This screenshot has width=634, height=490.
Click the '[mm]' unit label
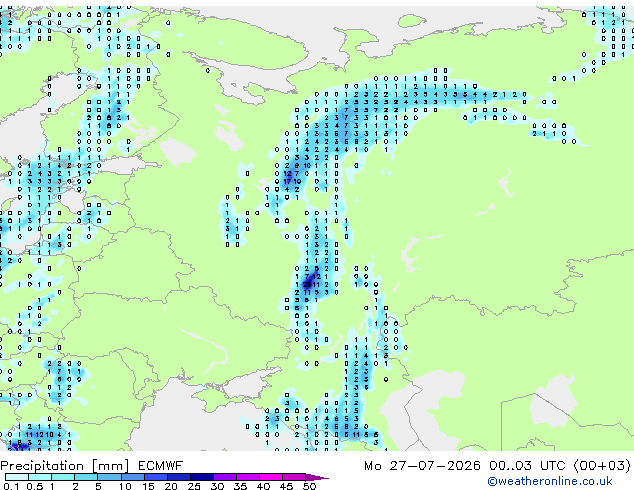point(111,466)
